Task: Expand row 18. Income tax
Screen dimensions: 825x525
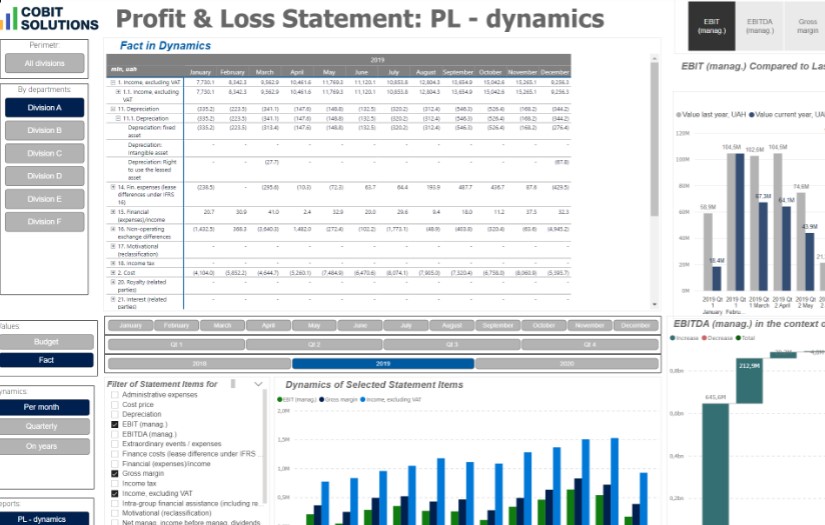Action: pyautogui.click(x=113, y=263)
